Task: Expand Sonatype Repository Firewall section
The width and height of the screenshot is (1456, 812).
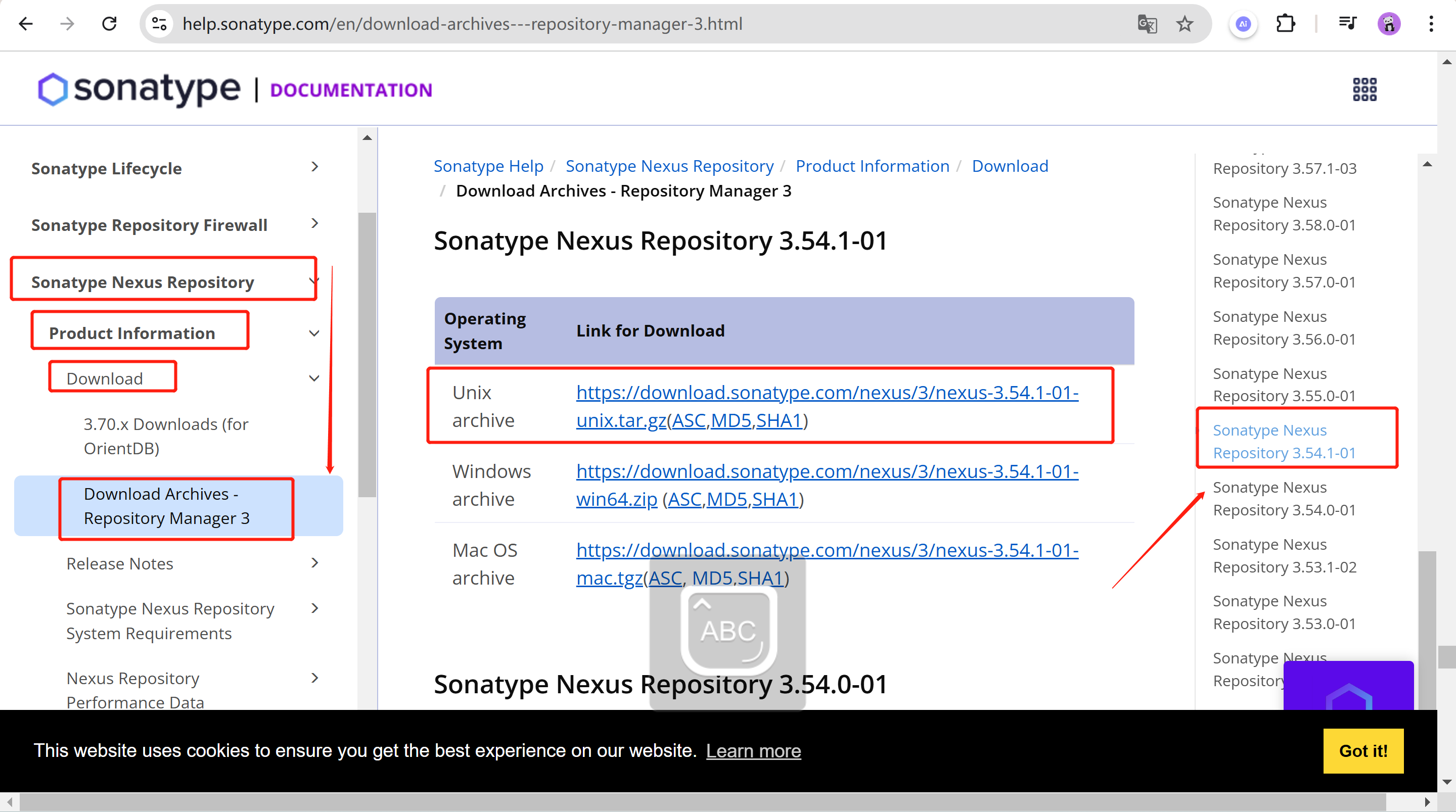Action: (315, 224)
